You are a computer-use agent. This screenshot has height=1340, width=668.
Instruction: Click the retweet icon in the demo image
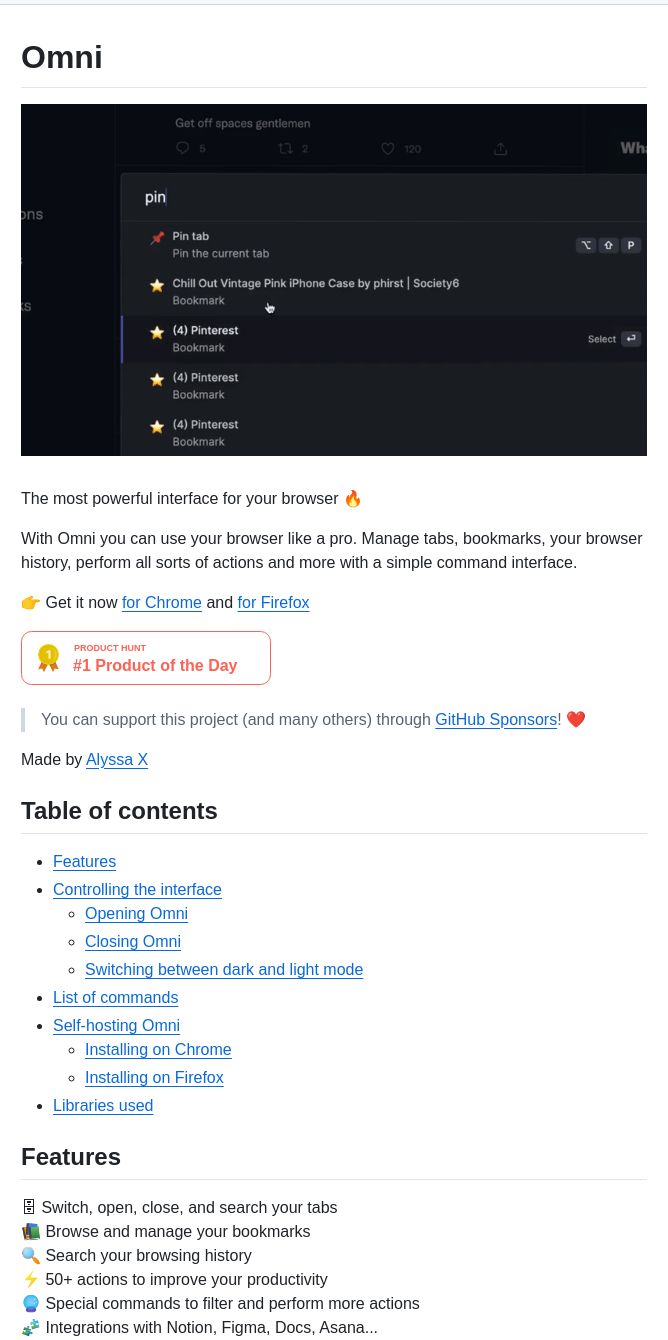tap(285, 149)
